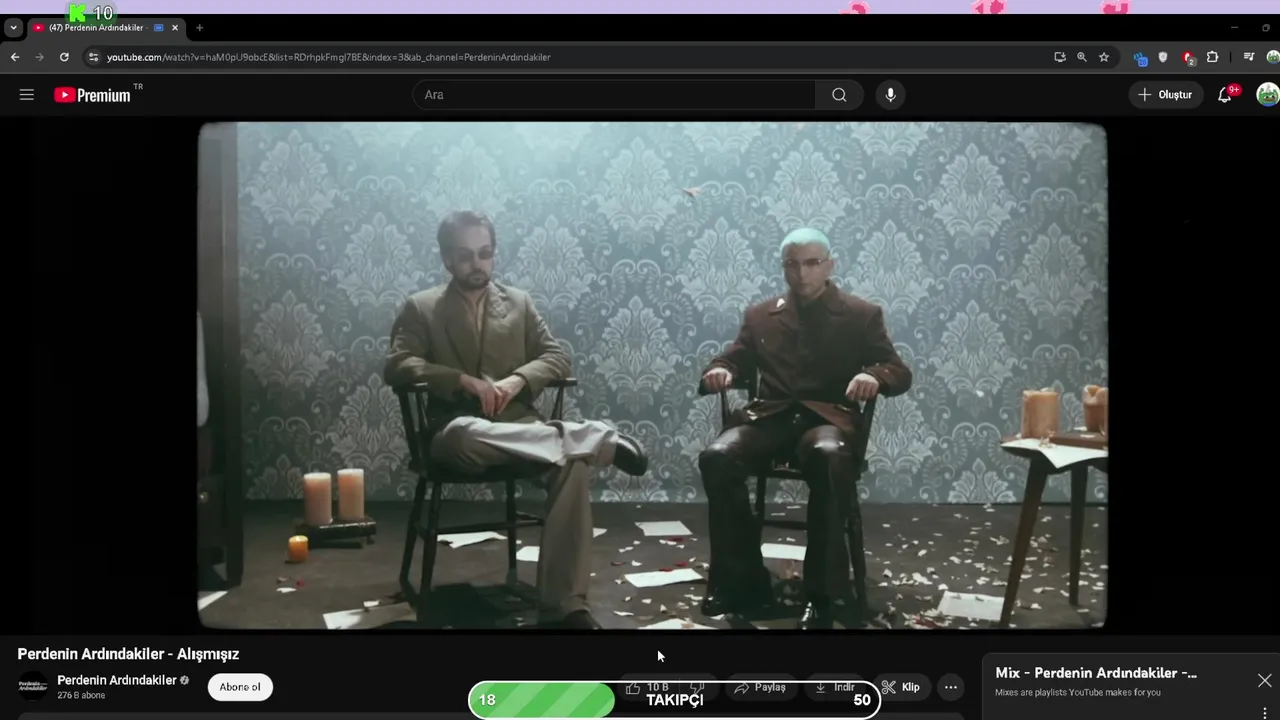Open a new browser tab

pyautogui.click(x=199, y=28)
